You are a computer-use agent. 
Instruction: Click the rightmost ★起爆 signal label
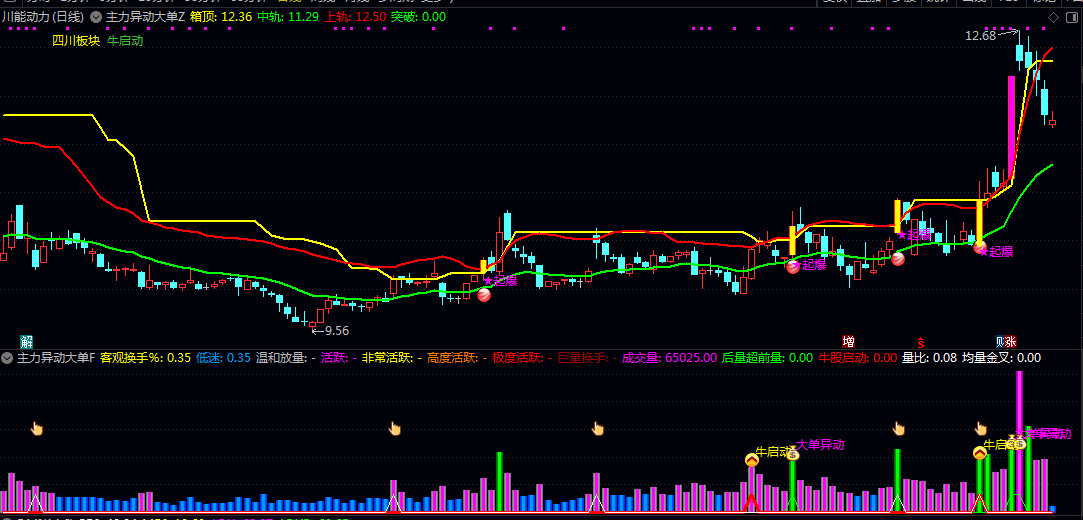(996, 251)
